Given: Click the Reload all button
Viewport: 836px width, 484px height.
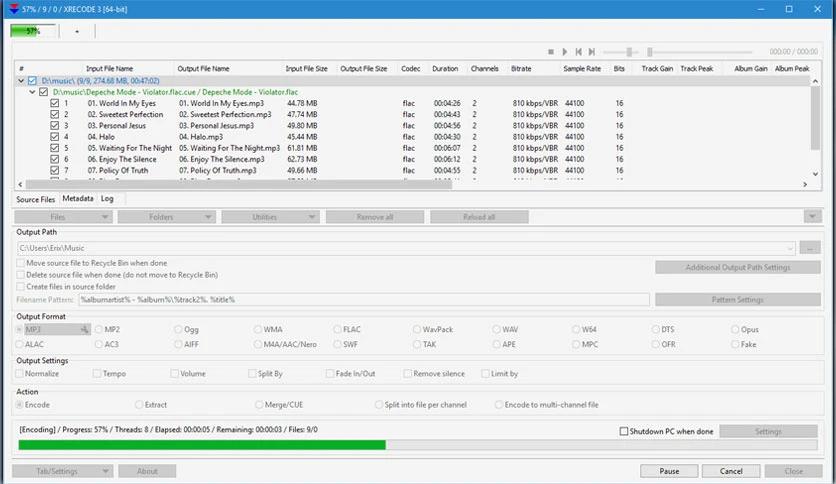Looking at the screenshot, I should click(x=479, y=217).
